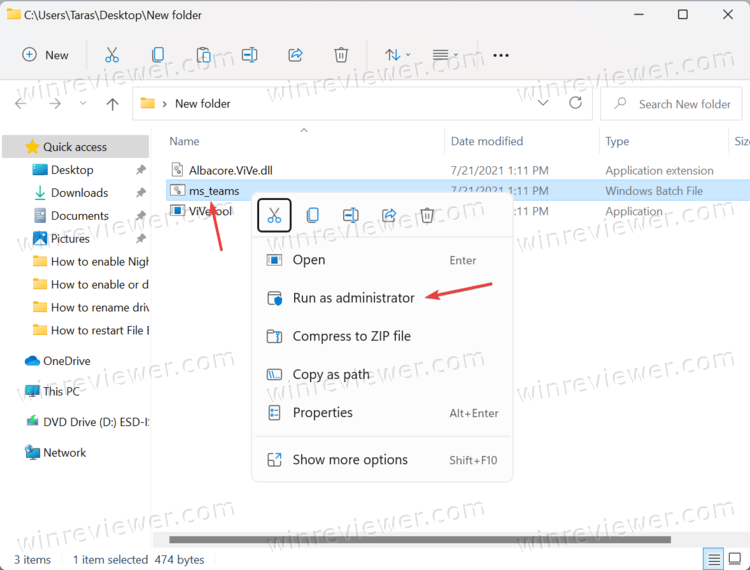This screenshot has width=750, height=570.
Task: Open Documents in the navigation pane
Action: click(x=79, y=216)
